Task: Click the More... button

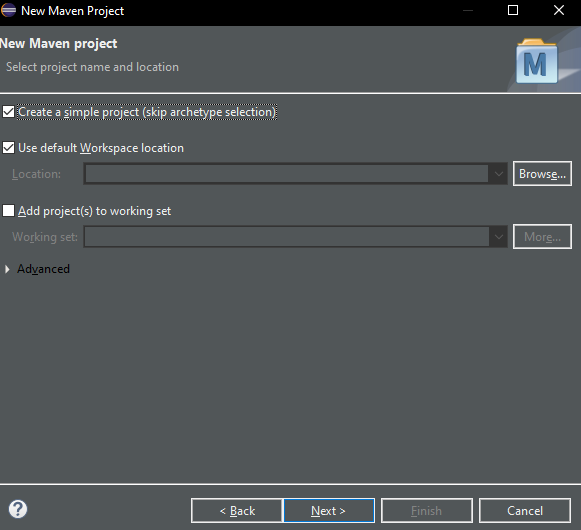Action: 542,236
